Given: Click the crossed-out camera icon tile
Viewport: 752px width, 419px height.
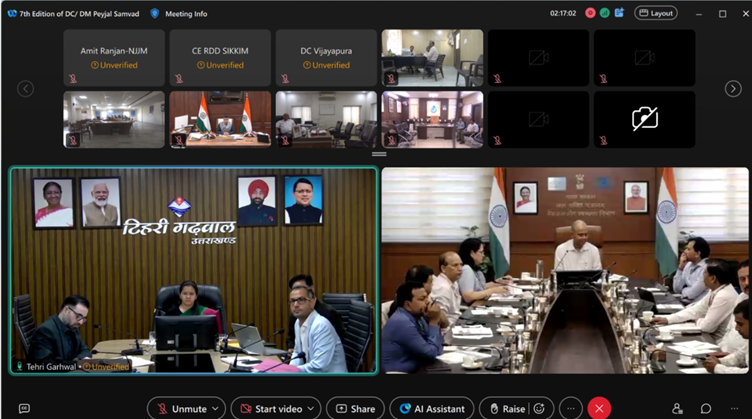Looking at the screenshot, I should pyautogui.click(x=645, y=119).
